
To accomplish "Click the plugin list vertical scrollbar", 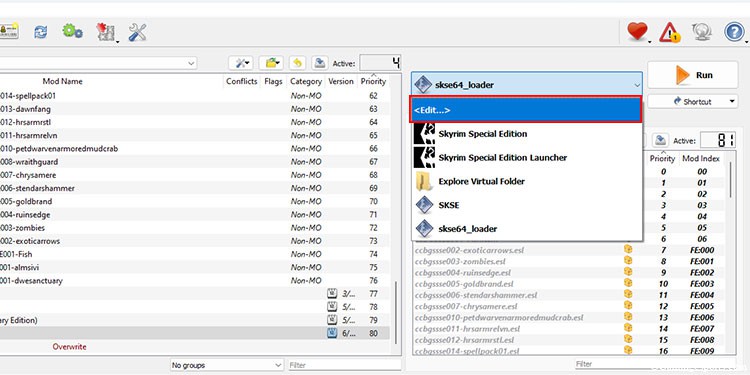I will coord(730,179).
